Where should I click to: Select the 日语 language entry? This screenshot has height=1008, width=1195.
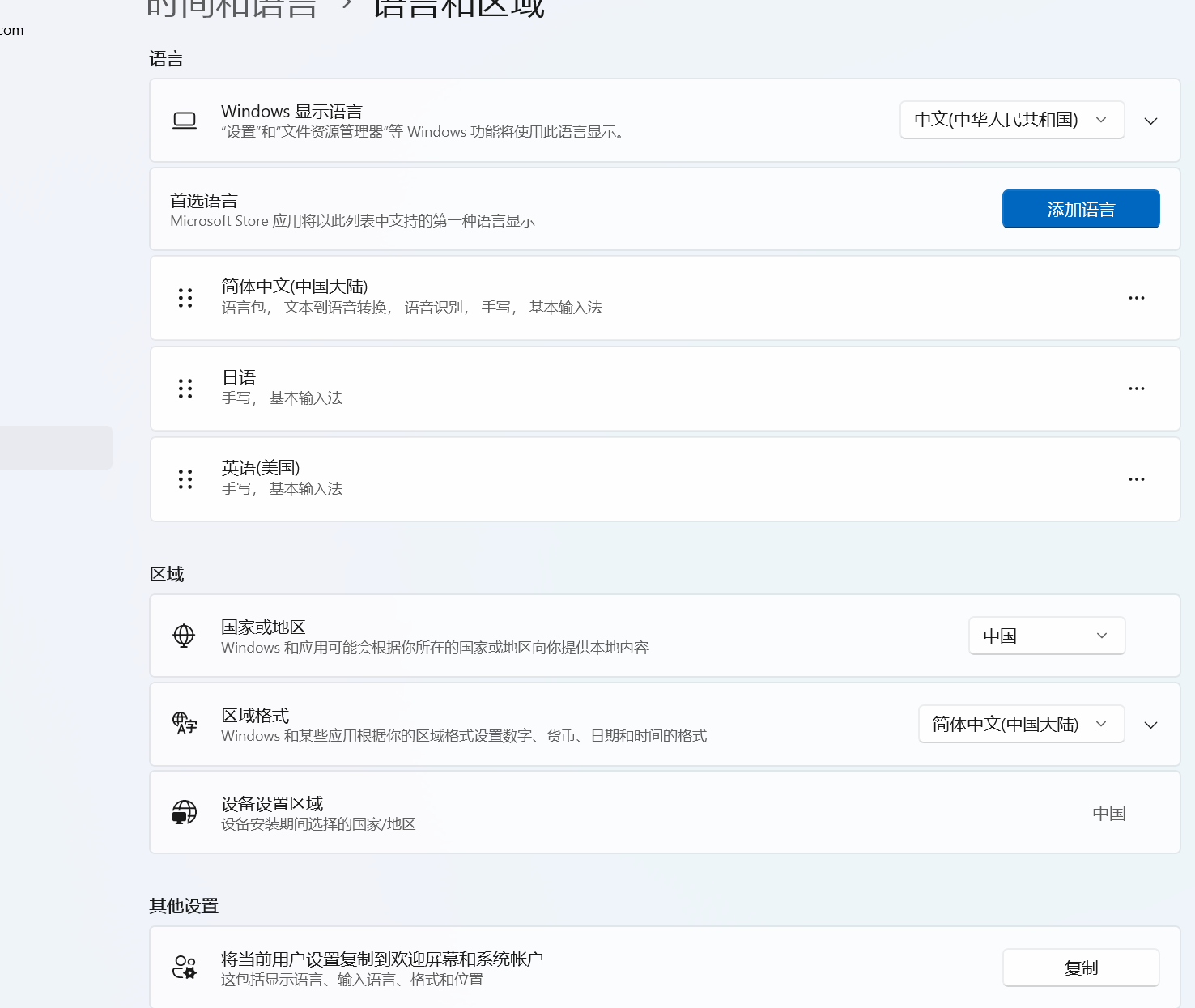click(567, 389)
